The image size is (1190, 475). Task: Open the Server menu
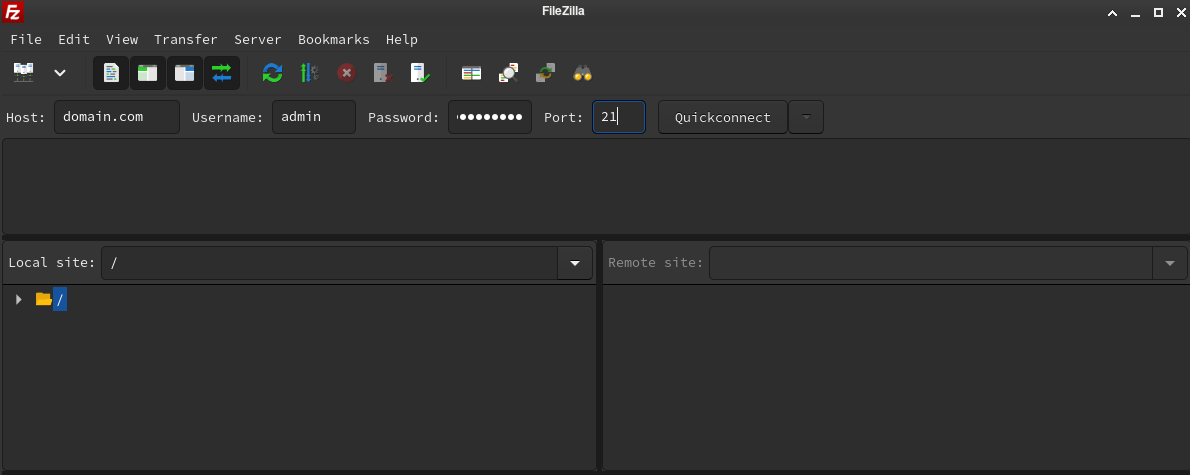tap(257, 39)
